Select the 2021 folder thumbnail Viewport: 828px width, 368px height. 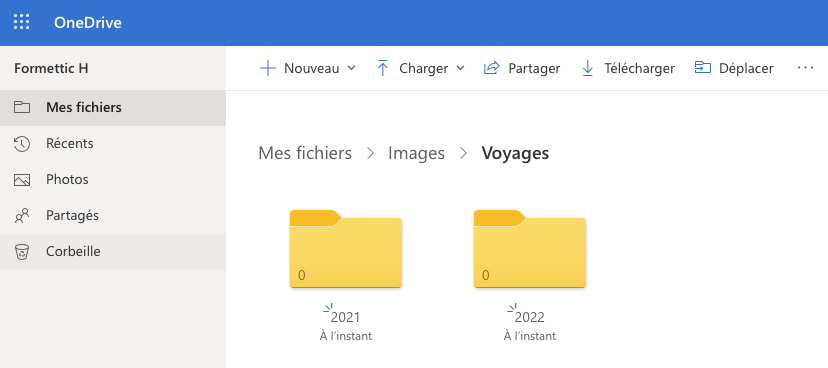click(x=346, y=249)
